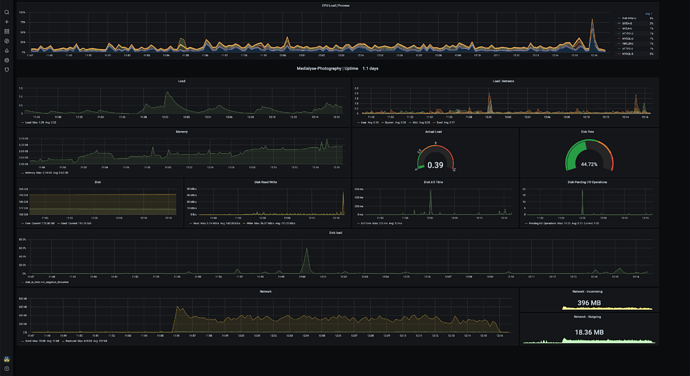Open Disk Pending I/O Operations panel title menu
This screenshot has width=690, height=376.
(587, 182)
